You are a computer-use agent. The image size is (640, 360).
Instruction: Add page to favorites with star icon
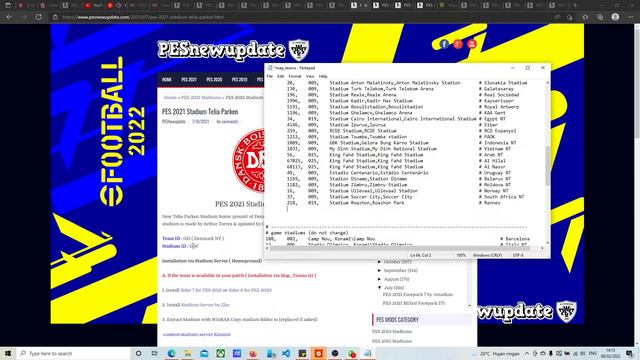(585, 17)
